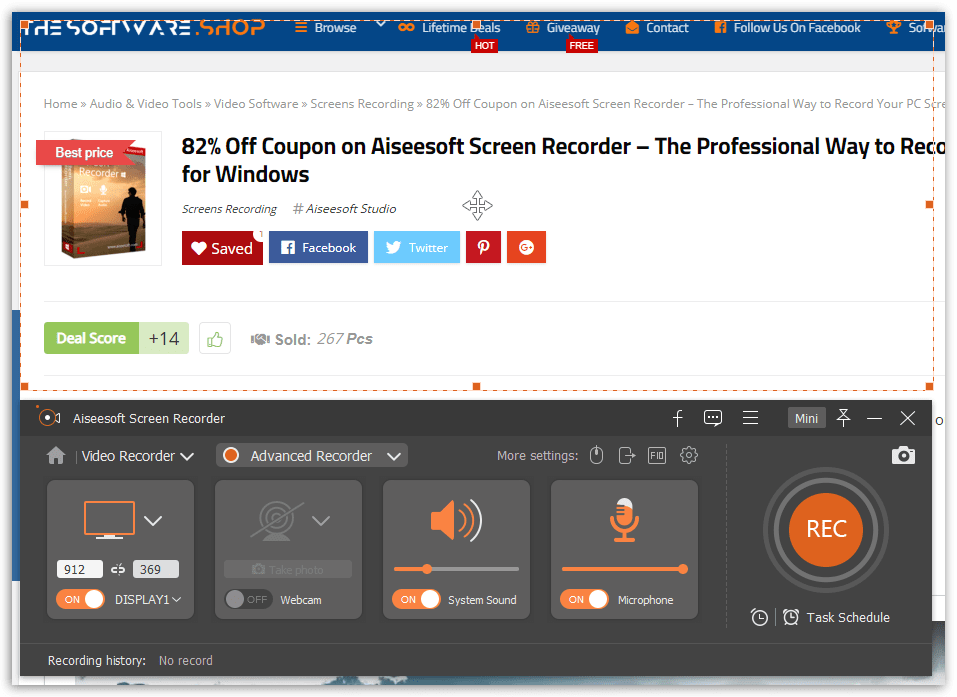Turn off the Microphone toggle
Image resolution: width=957 pixels, height=697 pixels.
[x=584, y=599]
